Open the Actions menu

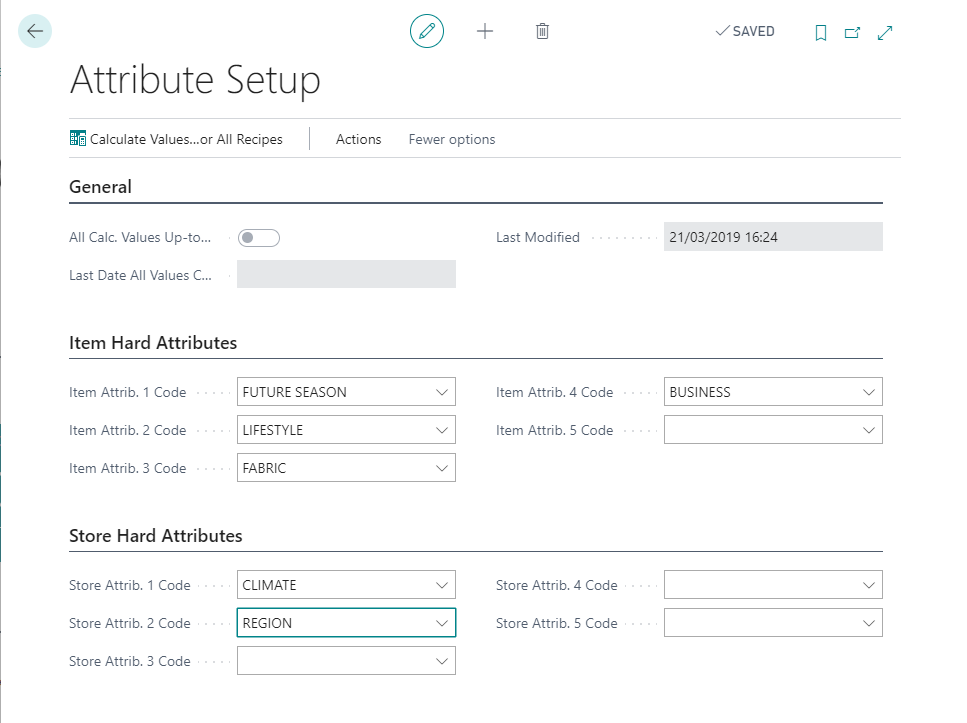pos(358,139)
